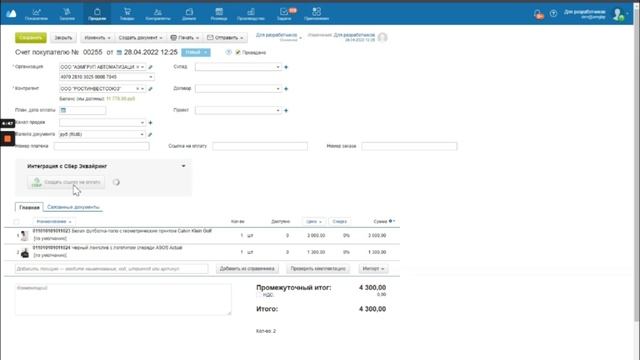The width and height of the screenshot is (640, 360).
Task: Collapse Интеграция с Сбер Эквайринг panel
Action: [x=183, y=166]
